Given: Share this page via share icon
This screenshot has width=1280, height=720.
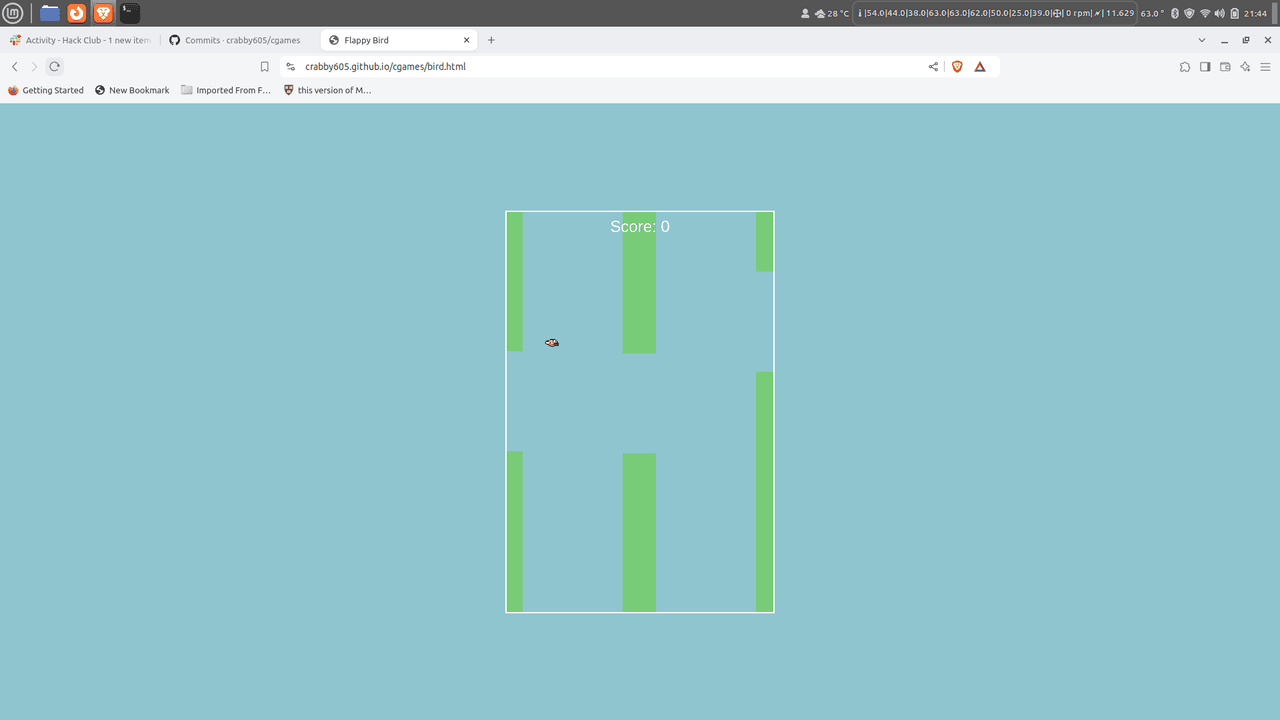Looking at the screenshot, I should coord(933,67).
